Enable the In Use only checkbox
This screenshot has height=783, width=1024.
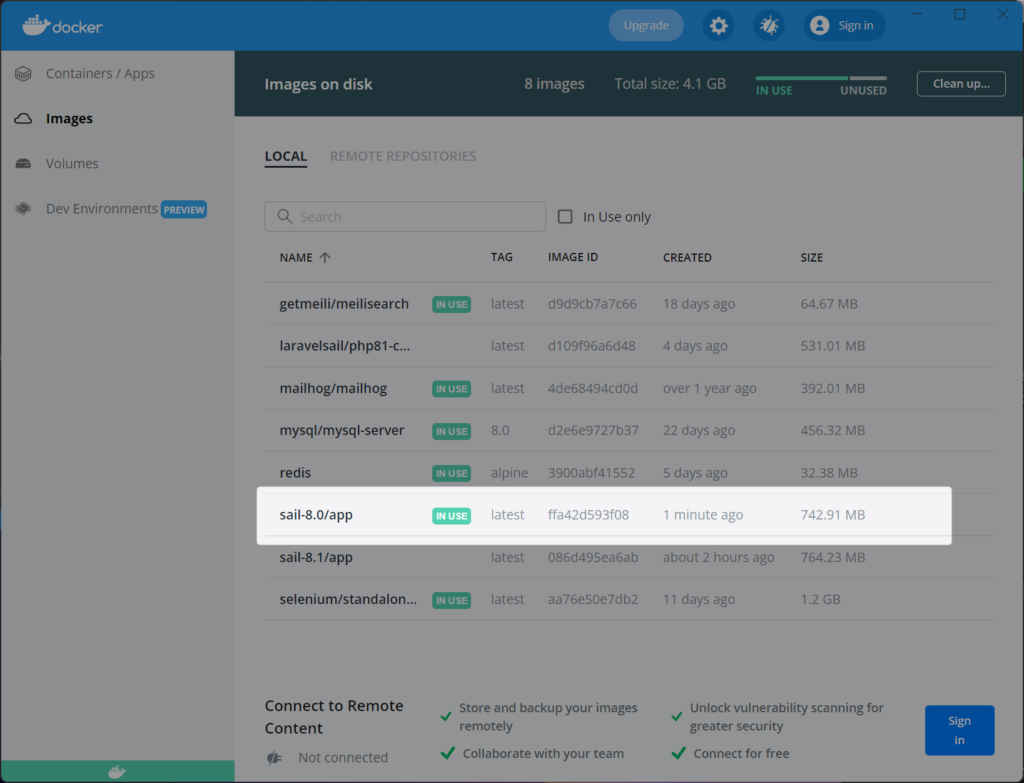[x=565, y=216]
